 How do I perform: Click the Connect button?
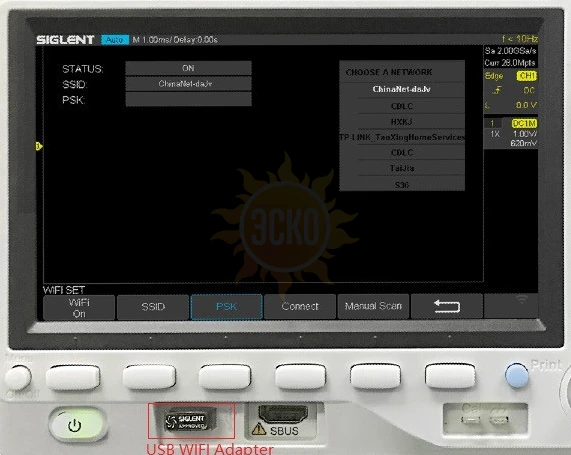click(300, 306)
